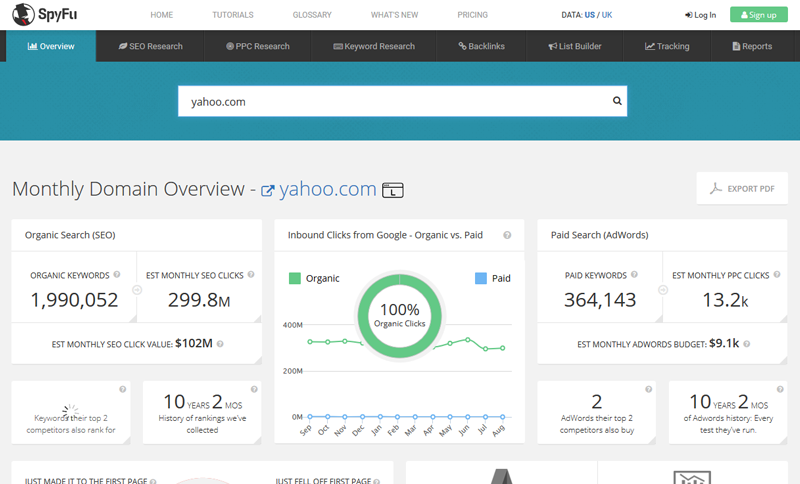Open the Overview tab
The image size is (800, 484).
(51, 46)
